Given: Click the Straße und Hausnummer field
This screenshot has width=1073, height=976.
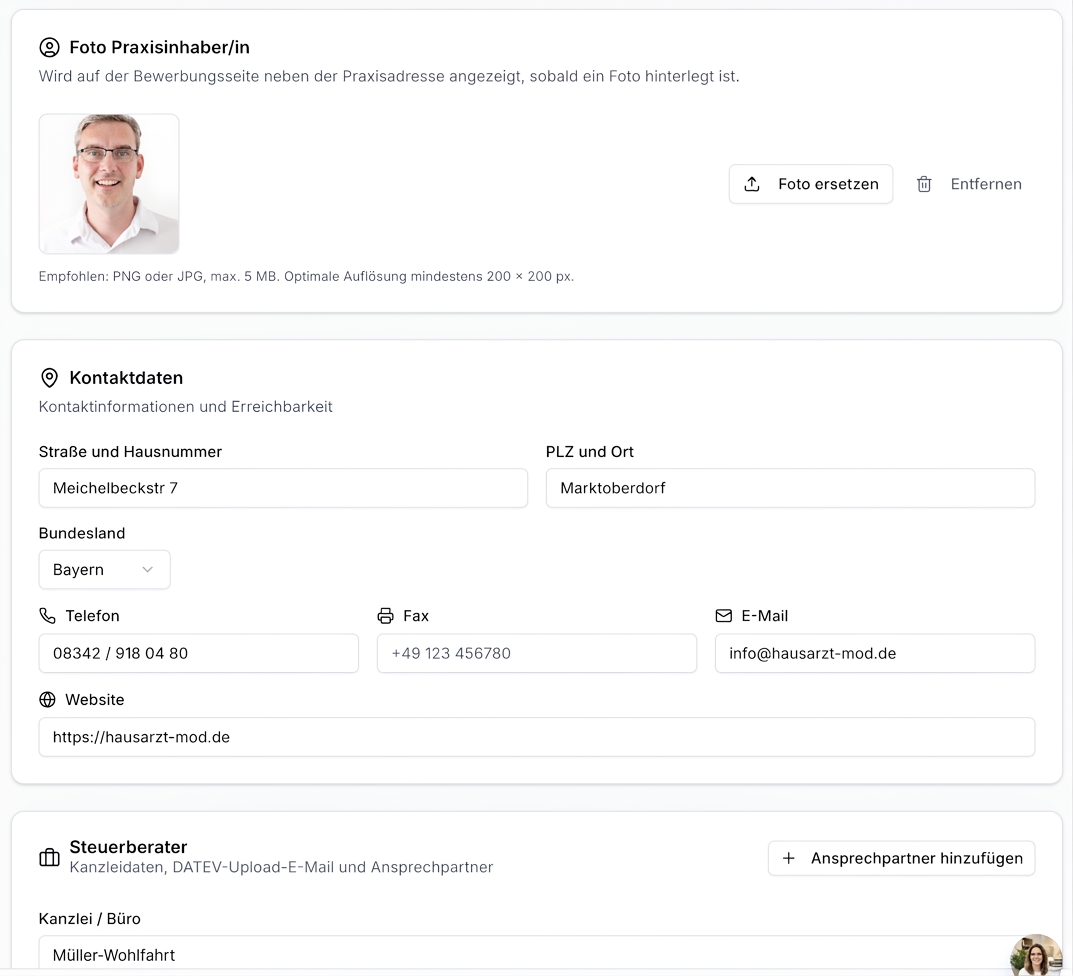Looking at the screenshot, I should 283,488.
